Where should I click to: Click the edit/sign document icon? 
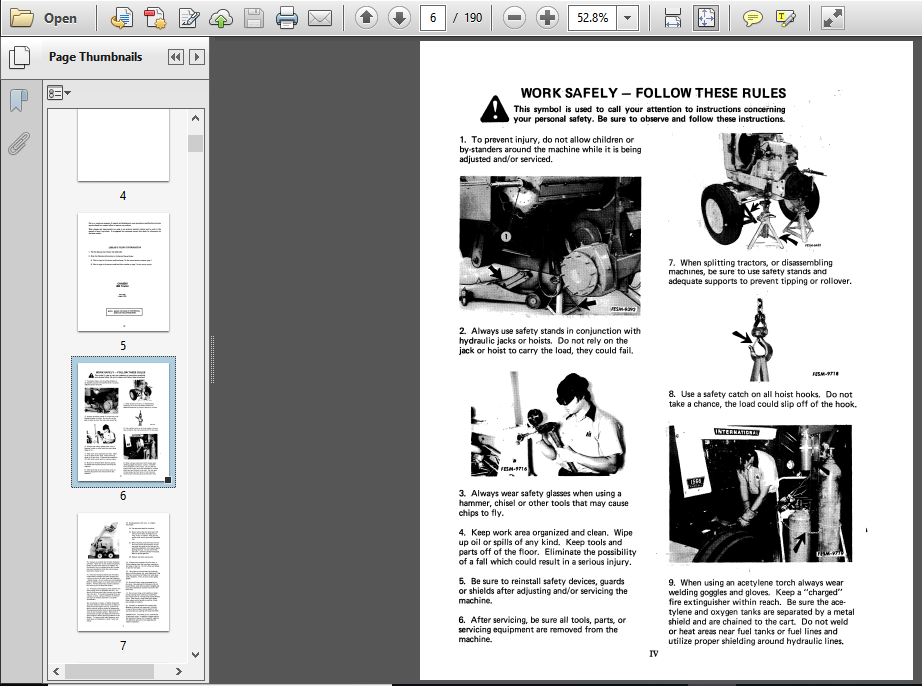[x=189, y=18]
